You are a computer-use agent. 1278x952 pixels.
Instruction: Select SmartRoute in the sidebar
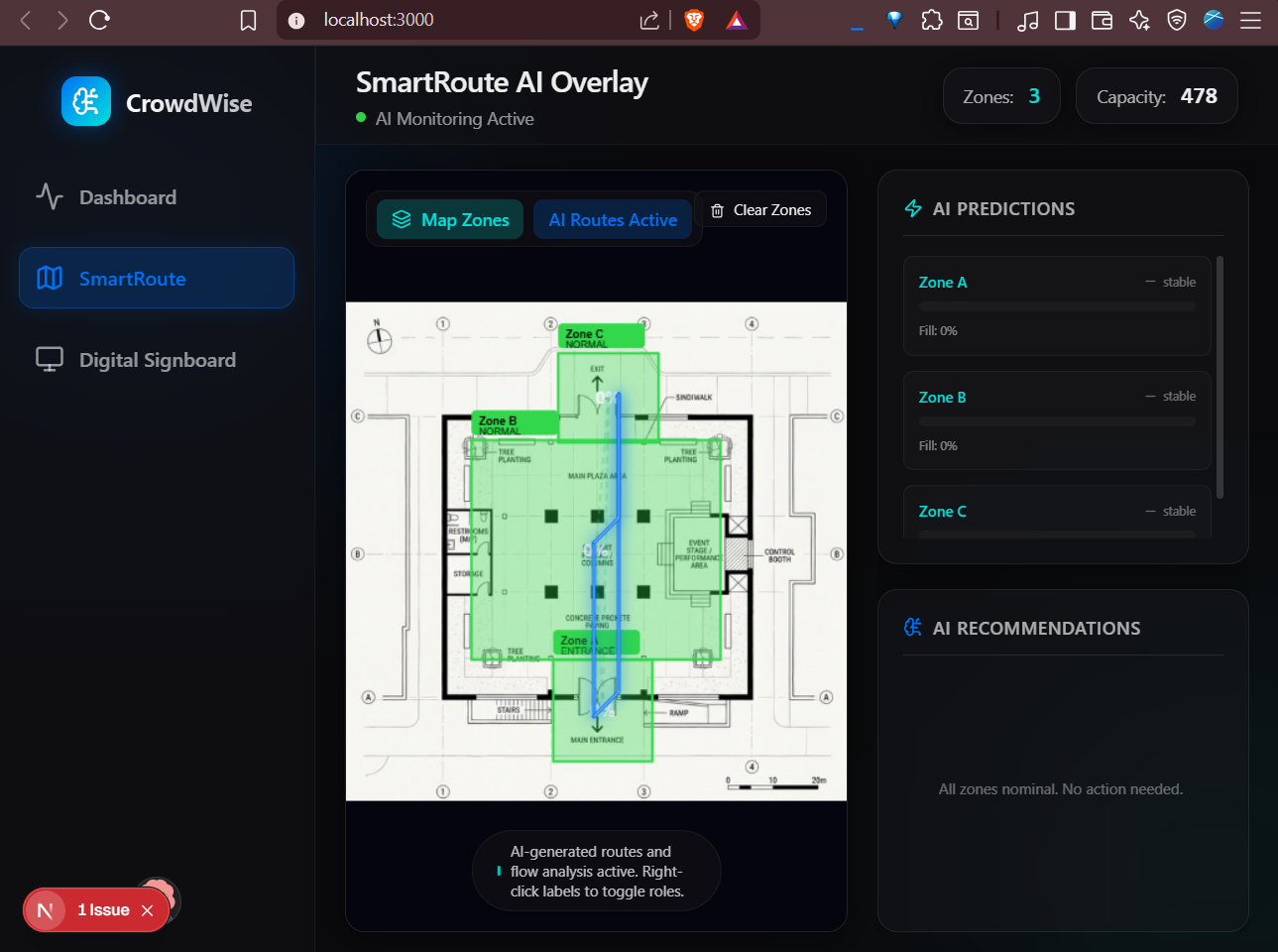point(157,279)
